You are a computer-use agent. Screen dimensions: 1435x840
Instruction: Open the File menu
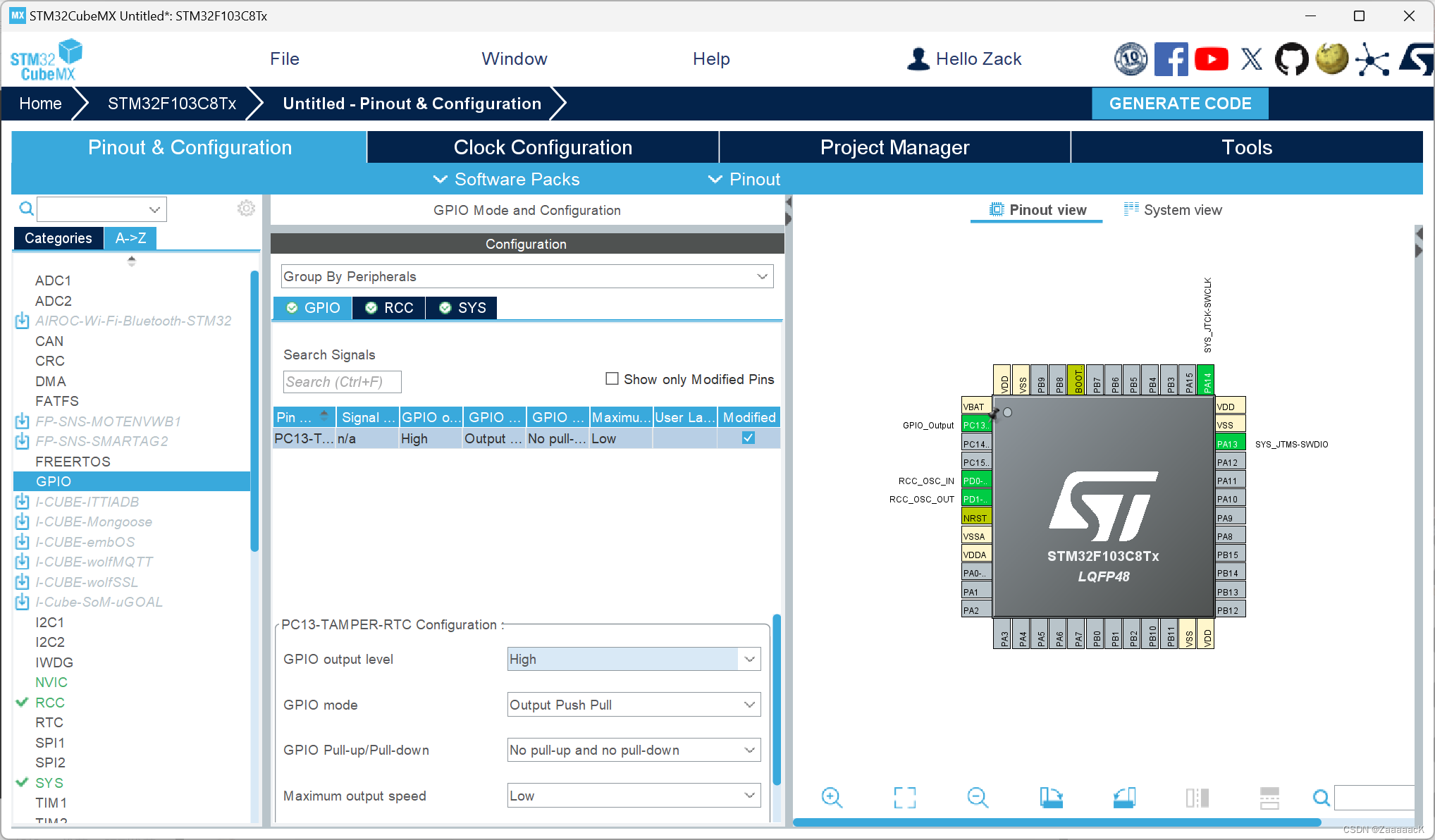285,59
